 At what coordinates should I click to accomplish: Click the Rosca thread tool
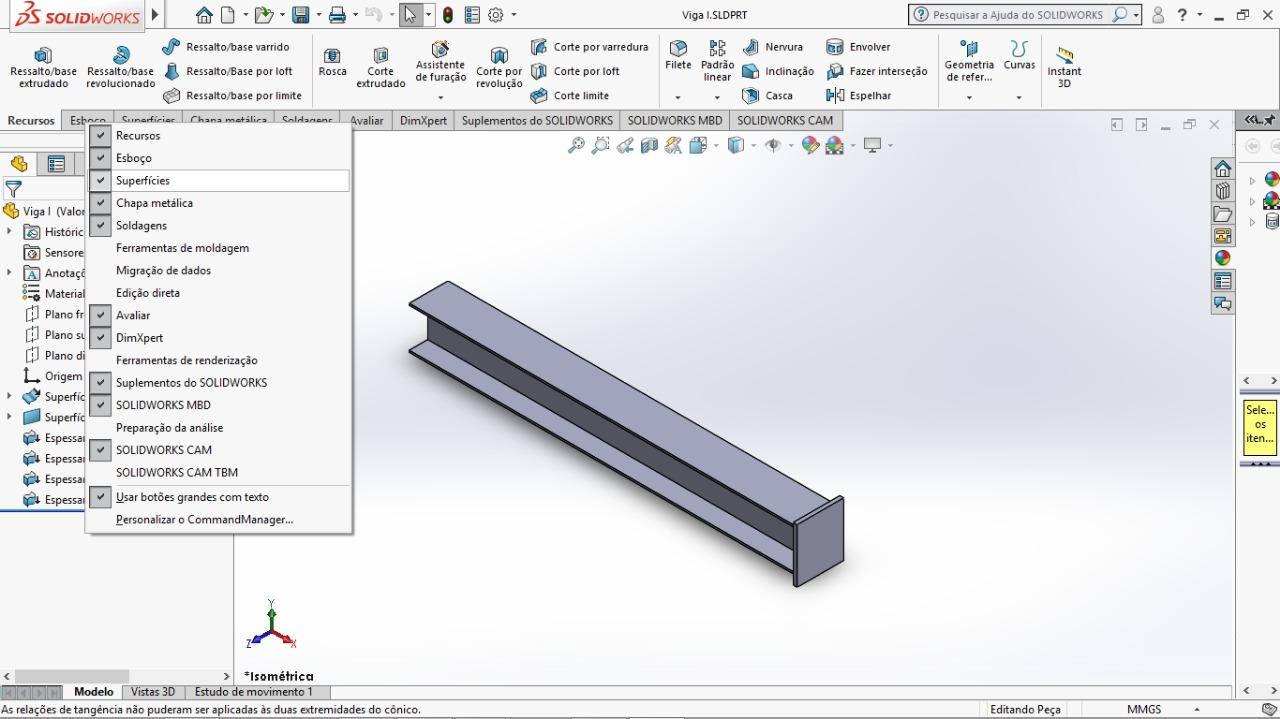[x=332, y=61]
